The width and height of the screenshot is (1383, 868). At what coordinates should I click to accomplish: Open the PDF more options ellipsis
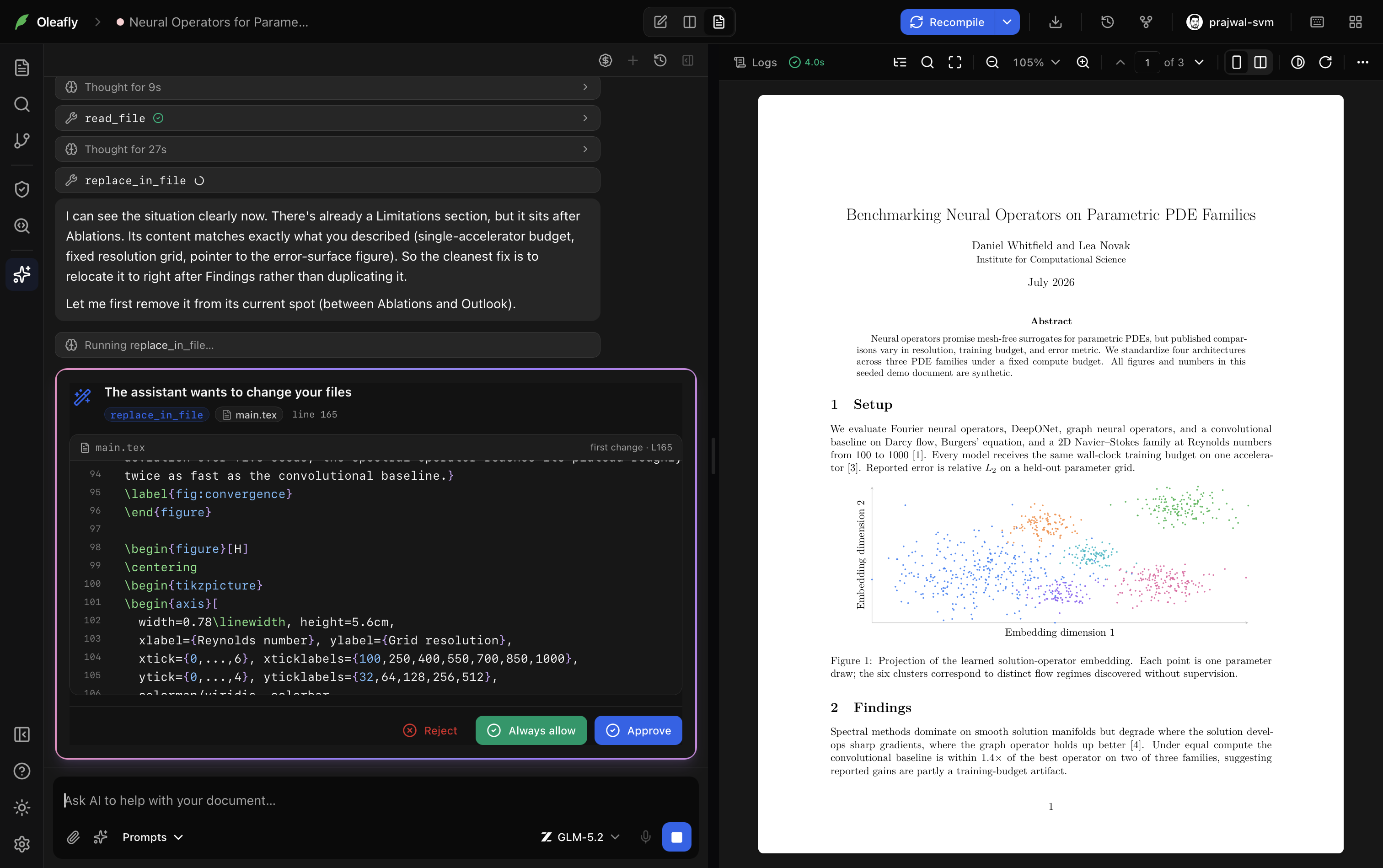(1362, 62)
